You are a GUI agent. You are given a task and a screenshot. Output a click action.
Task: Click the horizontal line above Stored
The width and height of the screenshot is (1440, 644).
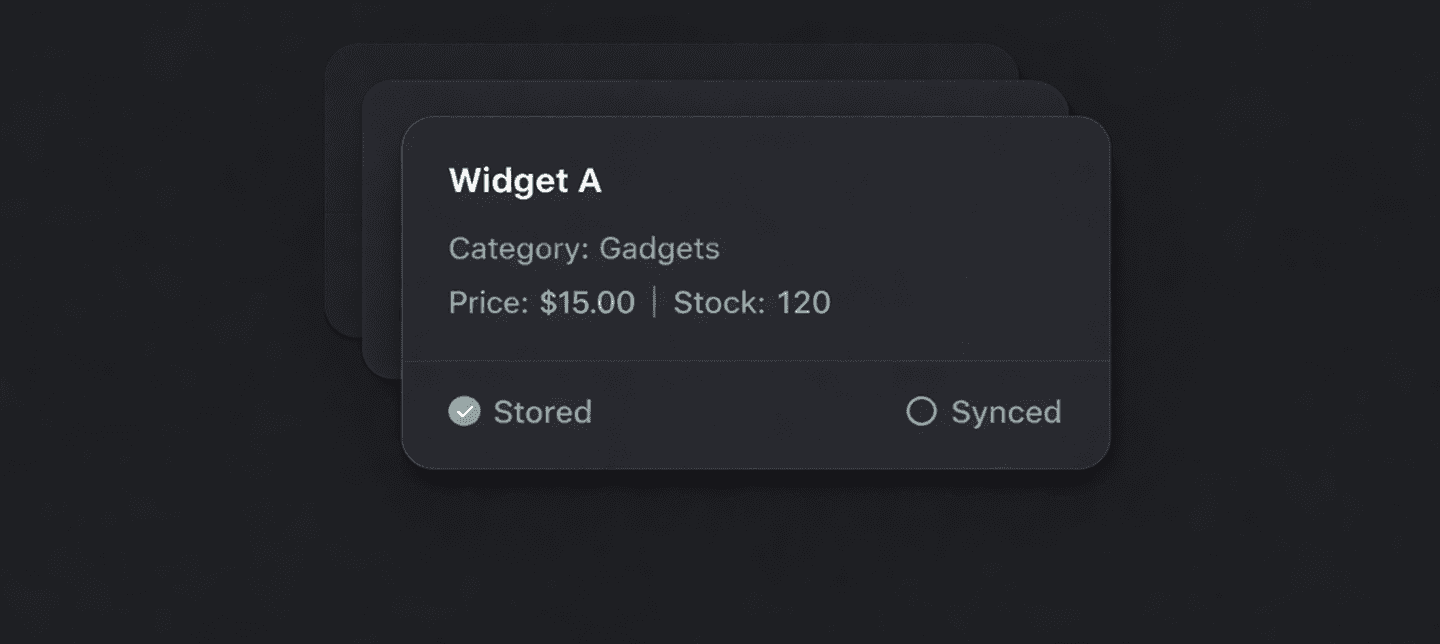point(755,360)
